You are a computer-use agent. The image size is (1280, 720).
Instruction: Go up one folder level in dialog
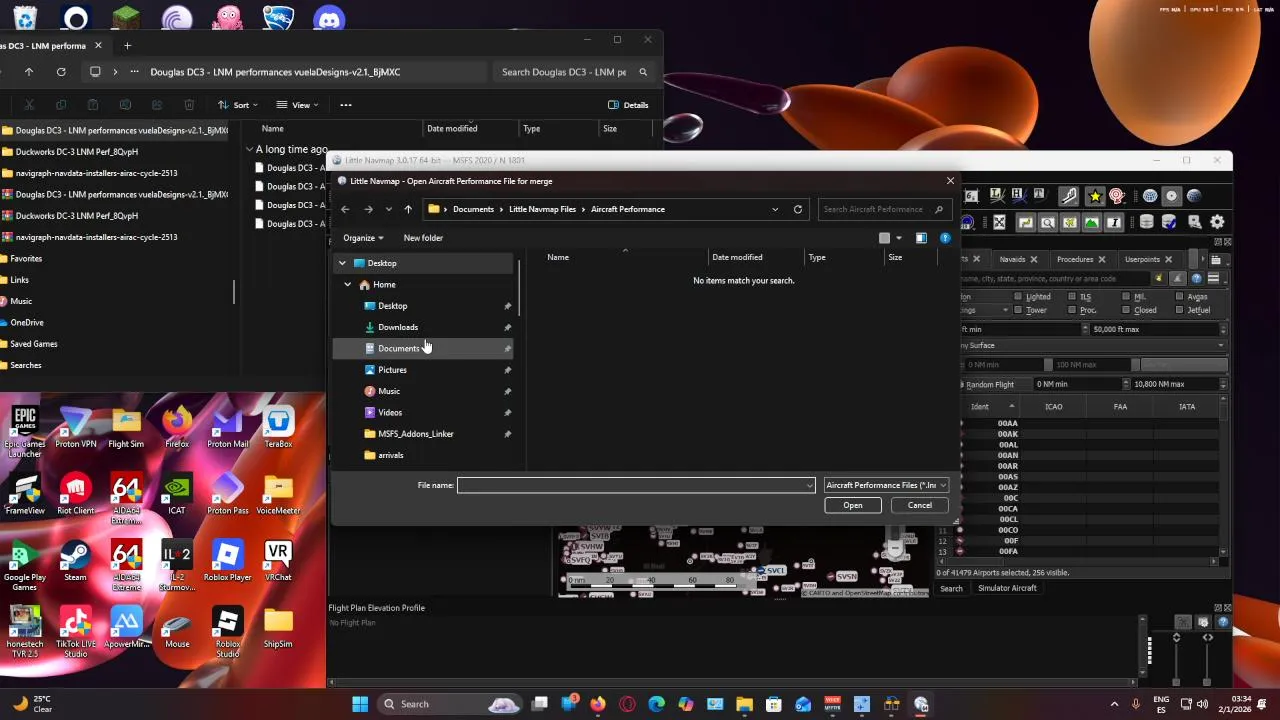[x=408, y=209]
